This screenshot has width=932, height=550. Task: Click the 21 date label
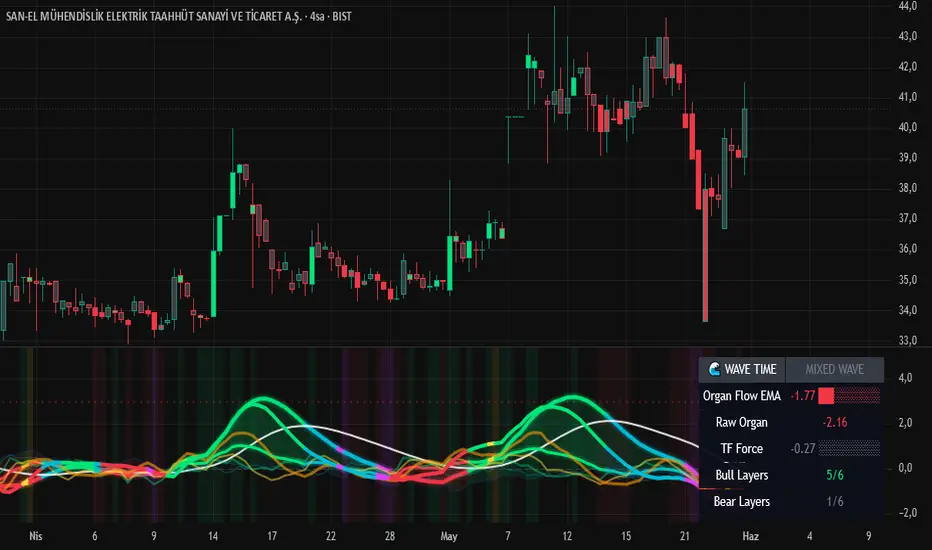point(685,536)
